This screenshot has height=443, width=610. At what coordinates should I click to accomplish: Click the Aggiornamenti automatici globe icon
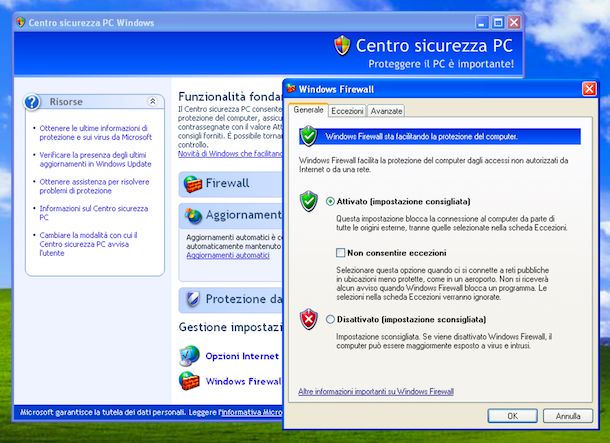click(193, 216)
